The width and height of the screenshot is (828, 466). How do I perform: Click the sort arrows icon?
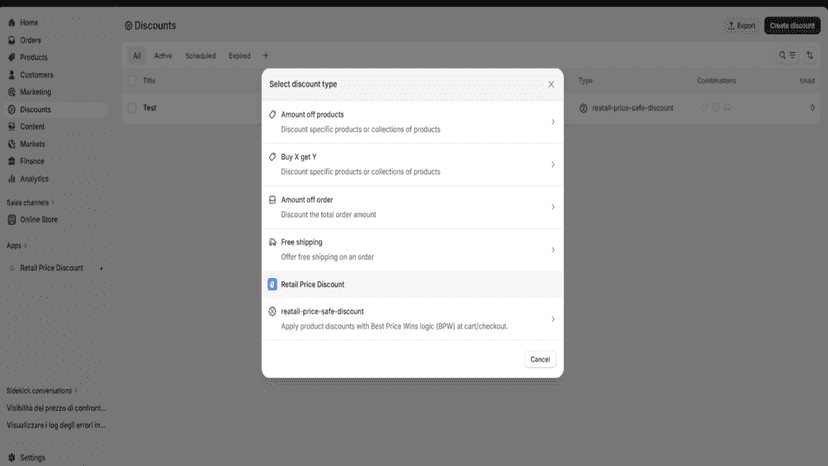click(x=810, y=55)
